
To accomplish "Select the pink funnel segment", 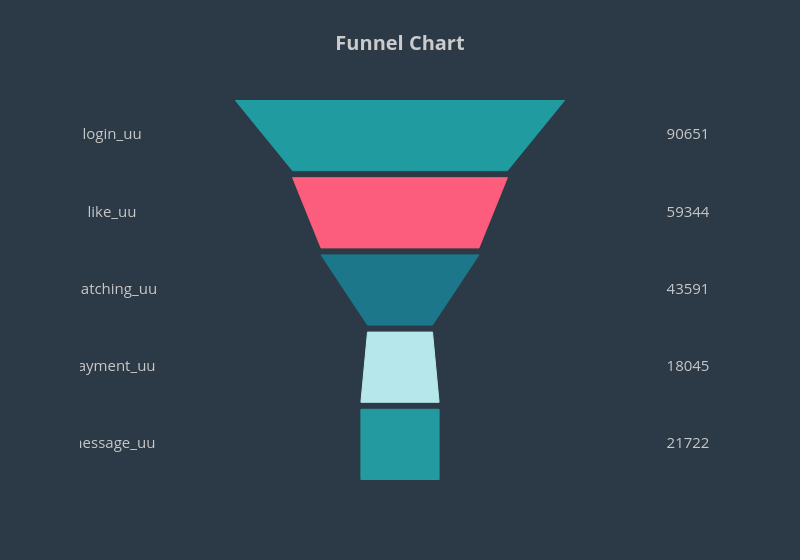I will pos(400,212).
